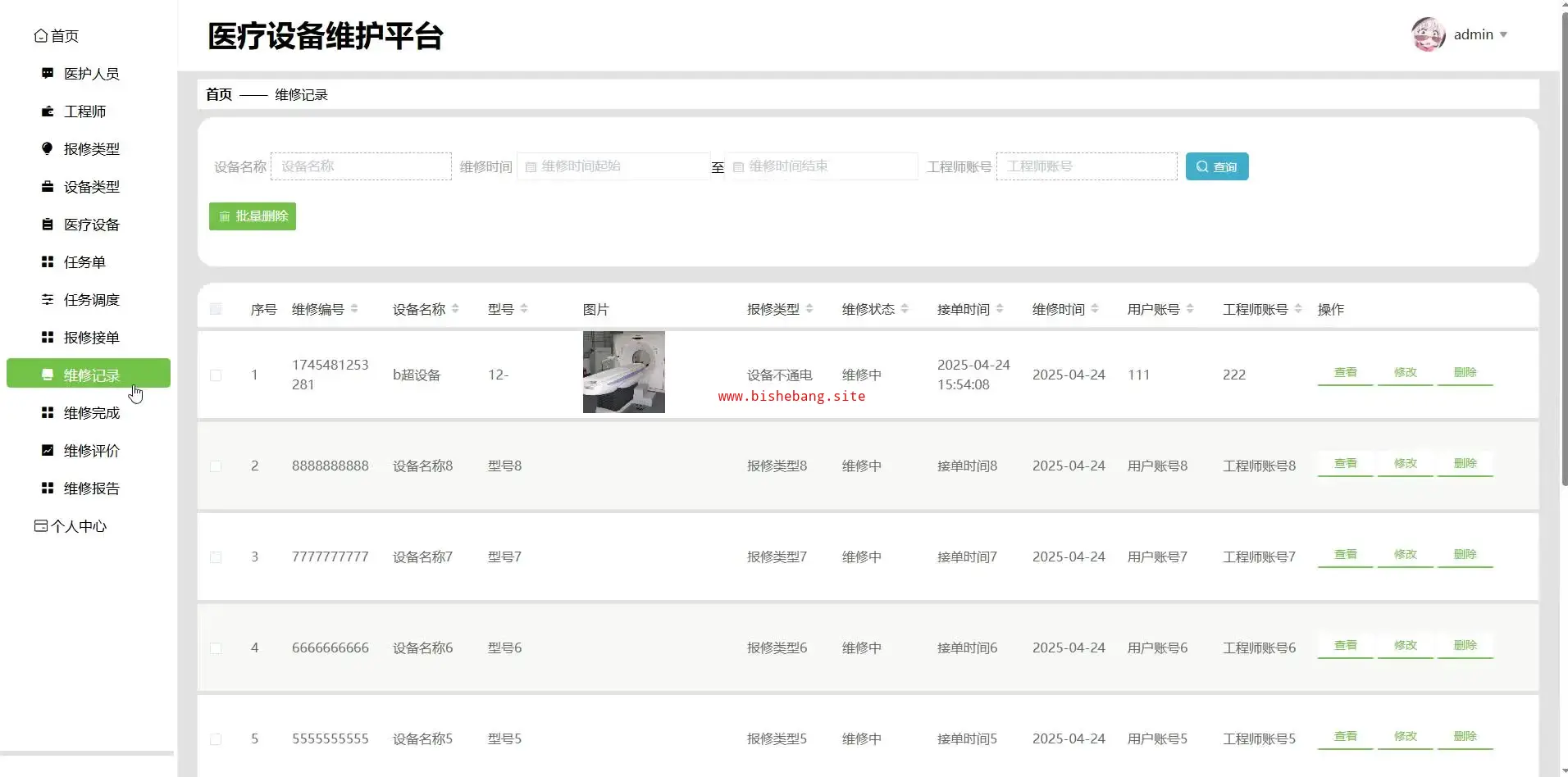Click the b超设备 image thumbnail

624,372
